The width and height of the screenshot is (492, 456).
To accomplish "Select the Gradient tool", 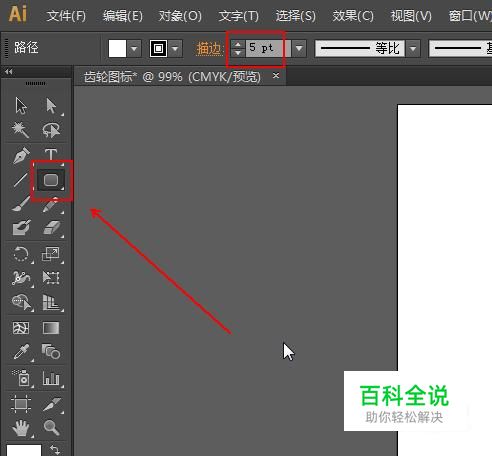I will point(51,328).
